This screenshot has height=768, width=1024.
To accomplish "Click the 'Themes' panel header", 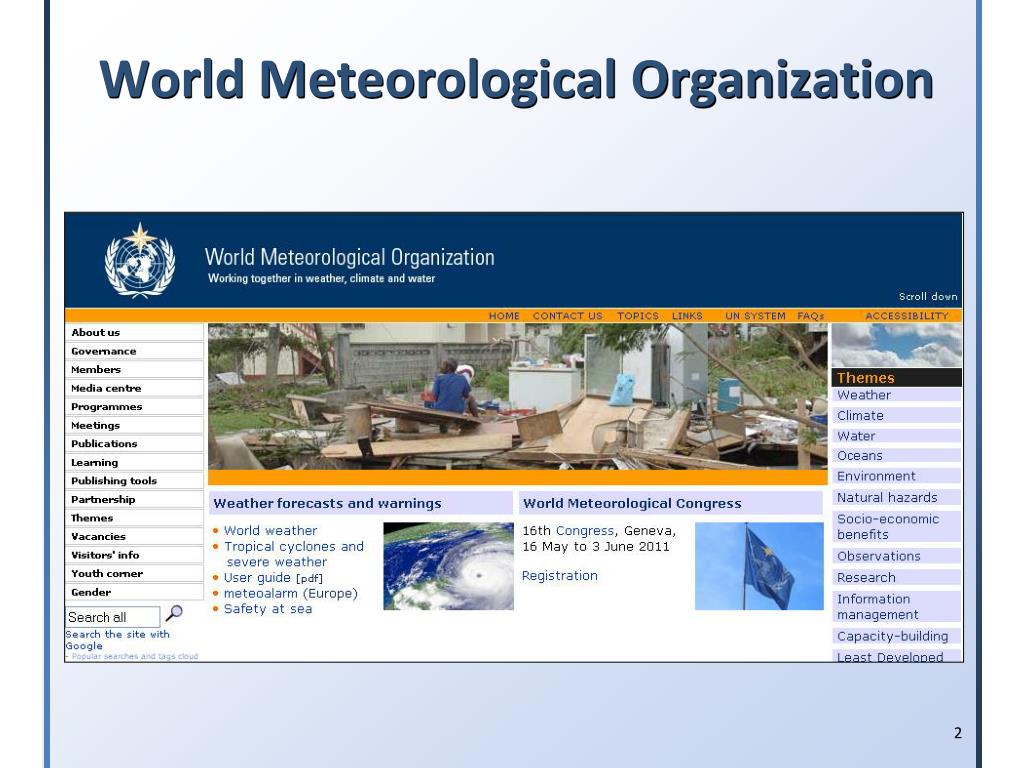I will pos(897,377).
